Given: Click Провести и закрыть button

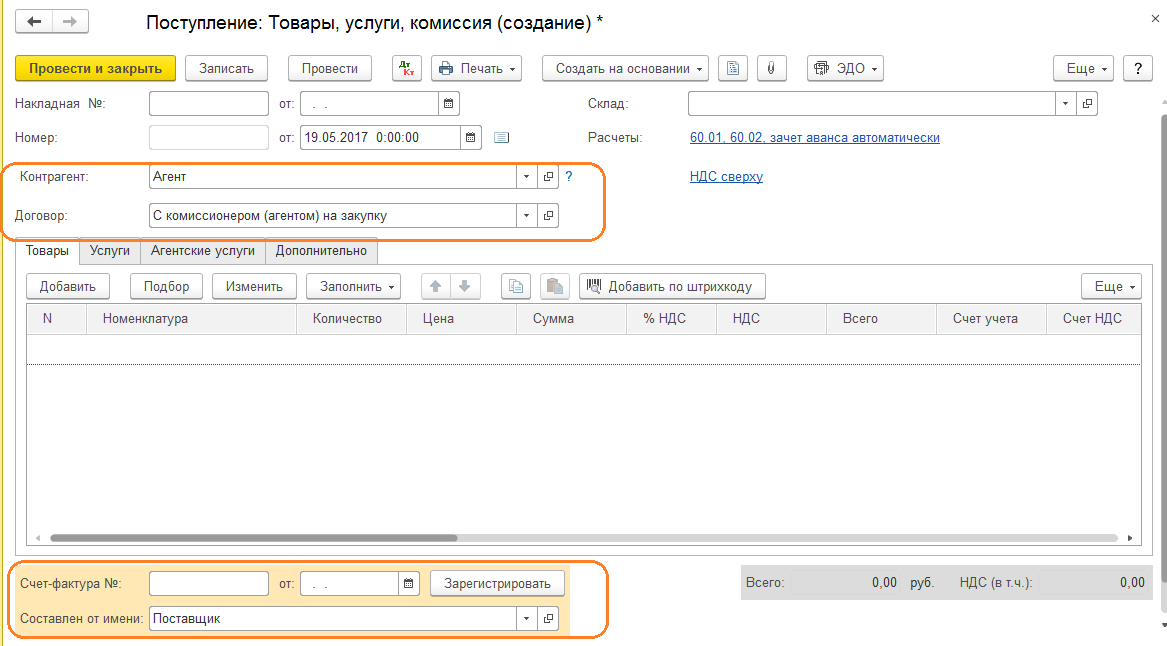Looking at the screenshot, I should pyautogui.click(x=95, y=68).
